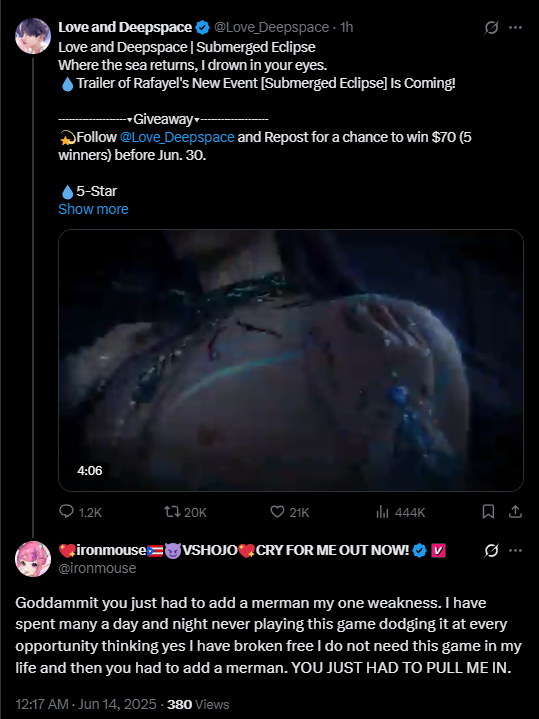Open Grok icon on Love and Deepspace post
This screenshot has height=719, width=539.
coord(491,28)
